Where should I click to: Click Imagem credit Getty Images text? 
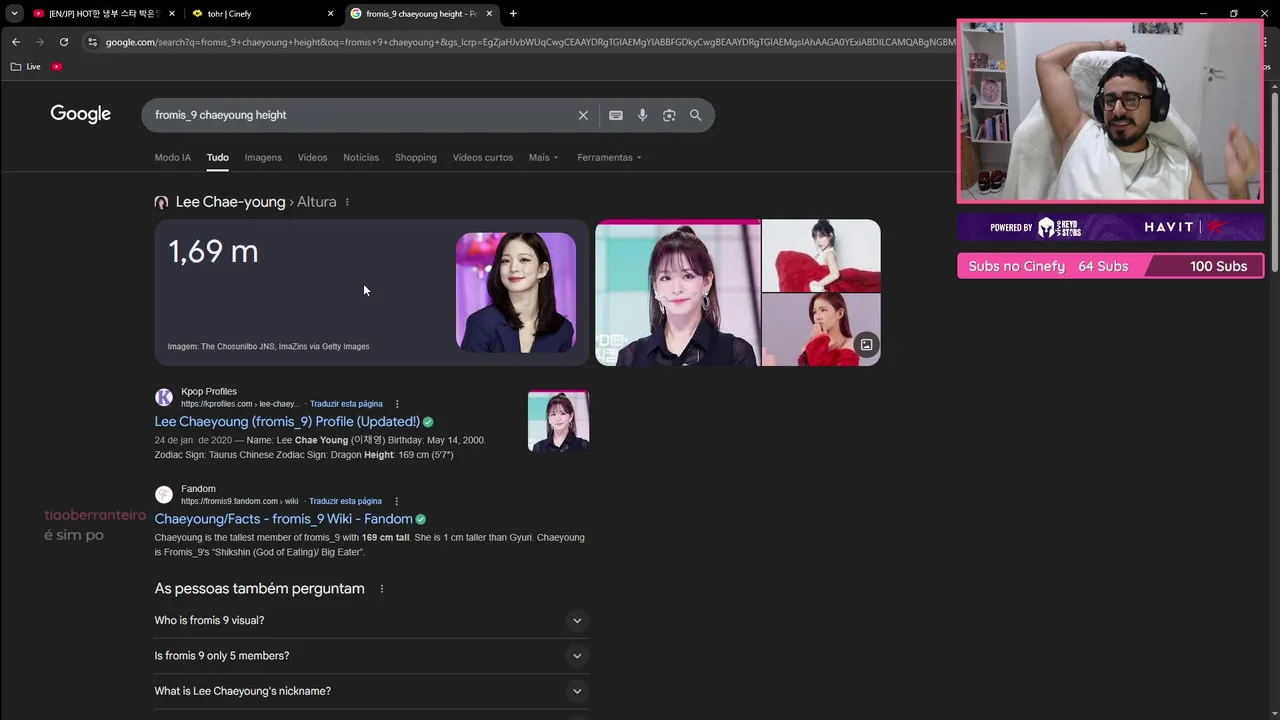(268, 347)
